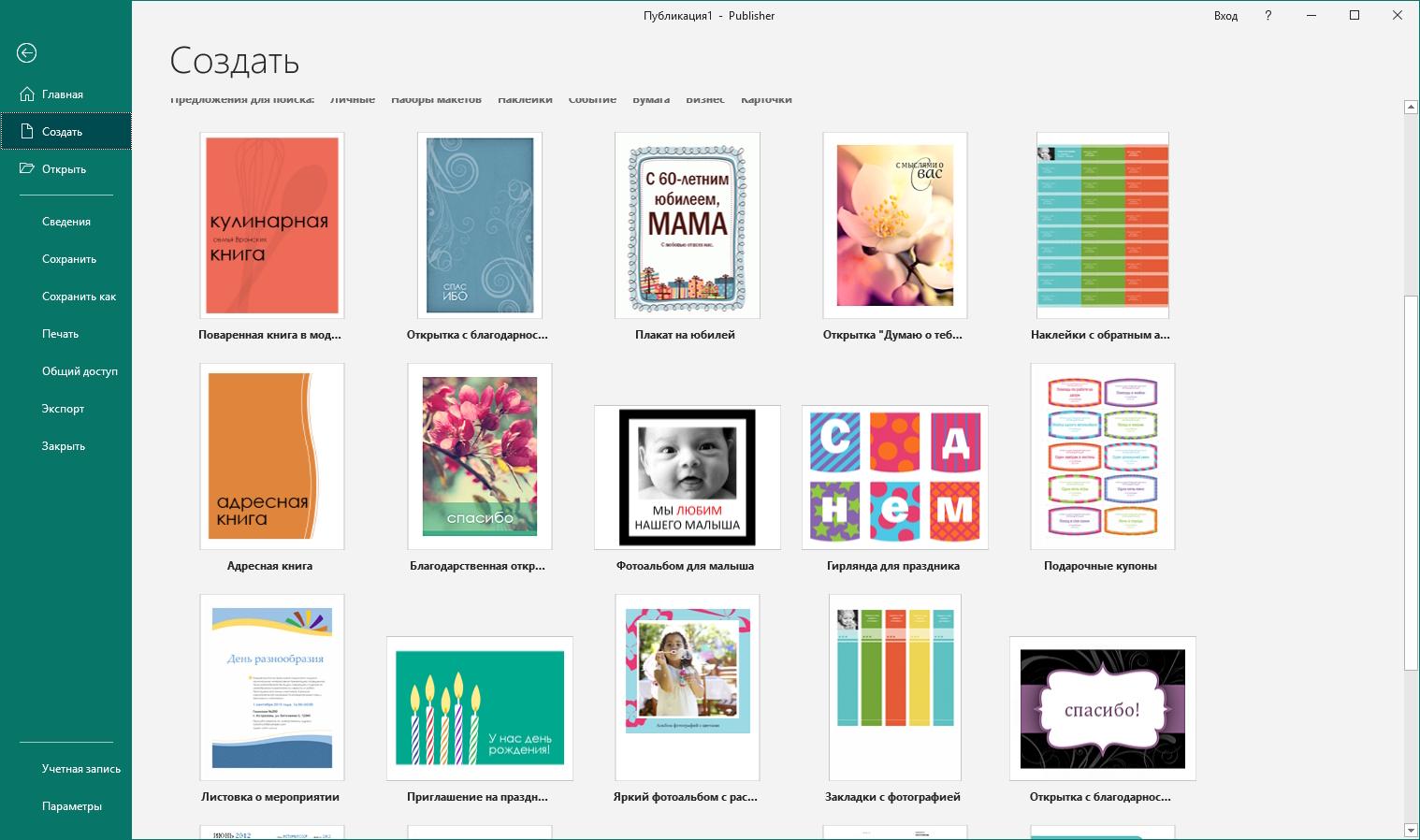This screenshot has width=1420, height=840.
Task: Select the Кулинарная книга template thumbnail
Action: [271, 225]
